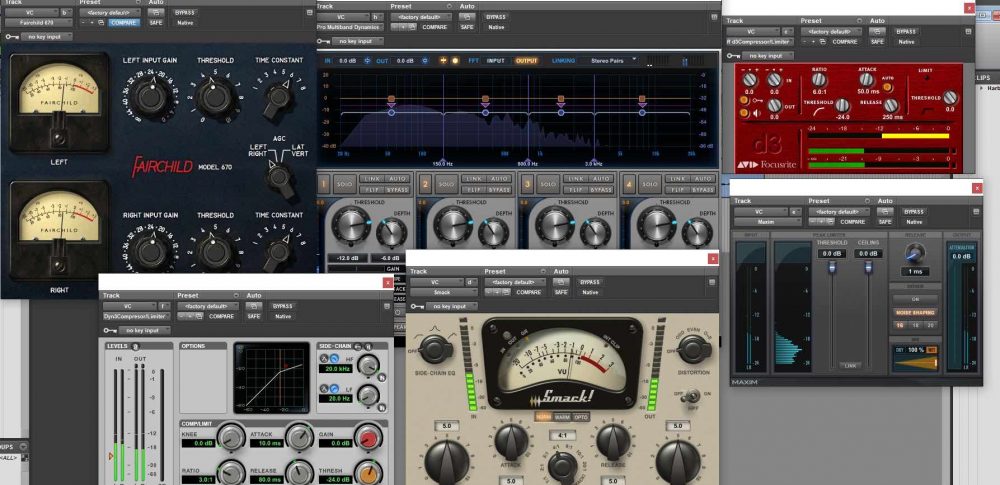The height and width of the screenshot is (485, 1000).
Task: Toggle d3 Attack AUTO button
Action: point(887,87)
